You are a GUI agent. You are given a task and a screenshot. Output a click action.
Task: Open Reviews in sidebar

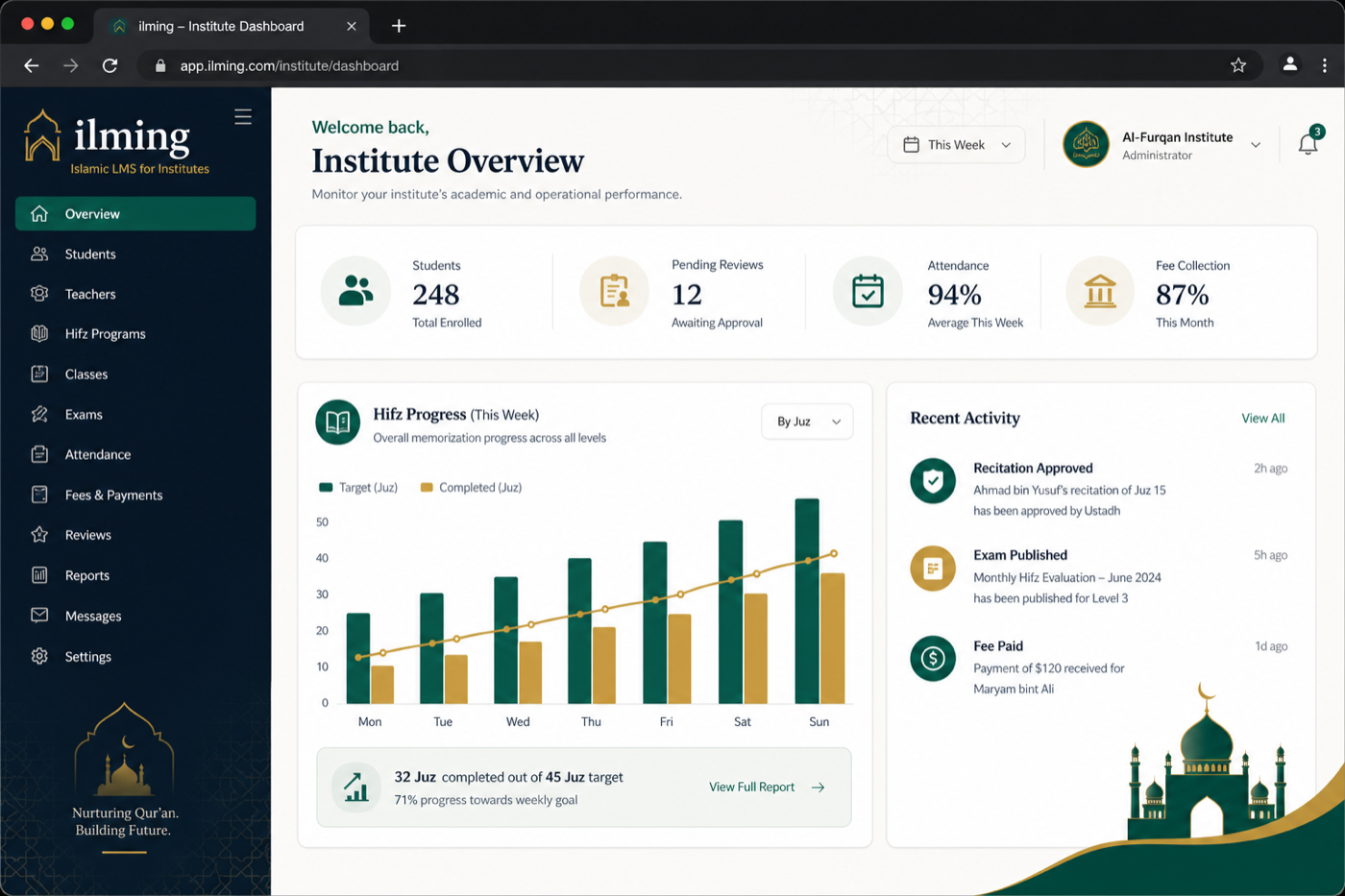pos(135,535)
